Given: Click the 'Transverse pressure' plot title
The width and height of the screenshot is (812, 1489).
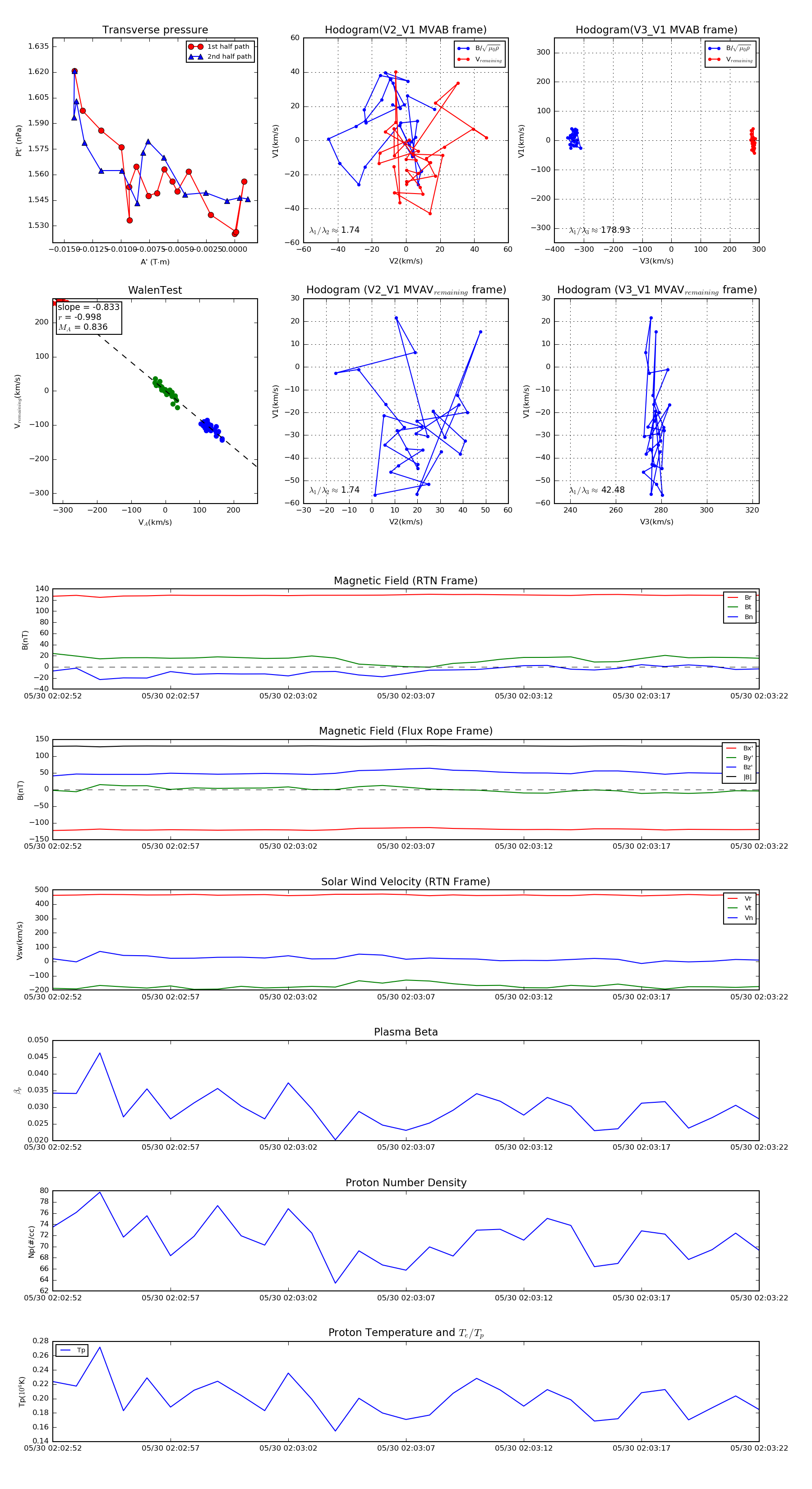Looking at the screenshot, I should coord(155,29).
